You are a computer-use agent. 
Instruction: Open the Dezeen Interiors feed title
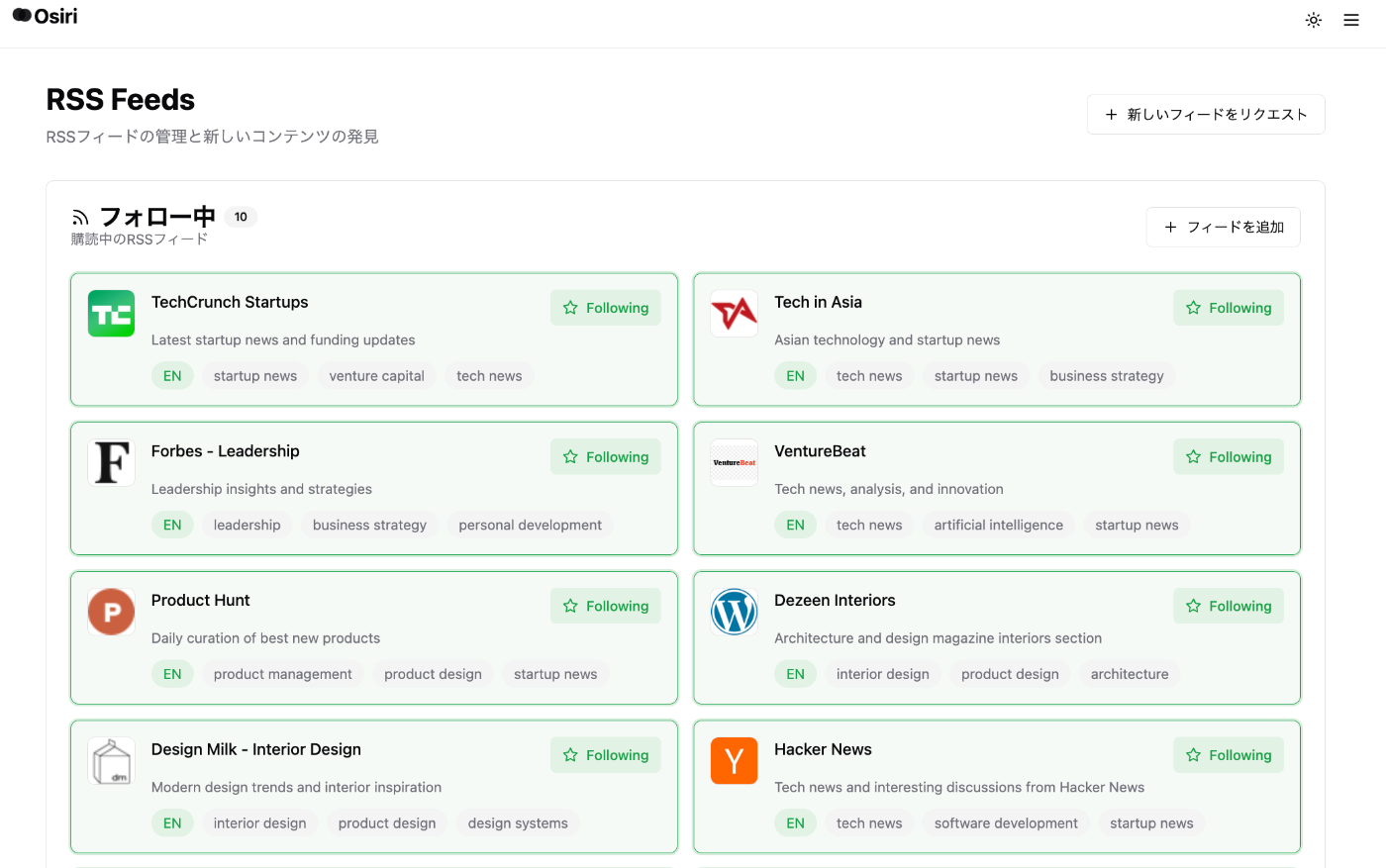(835, 600)
